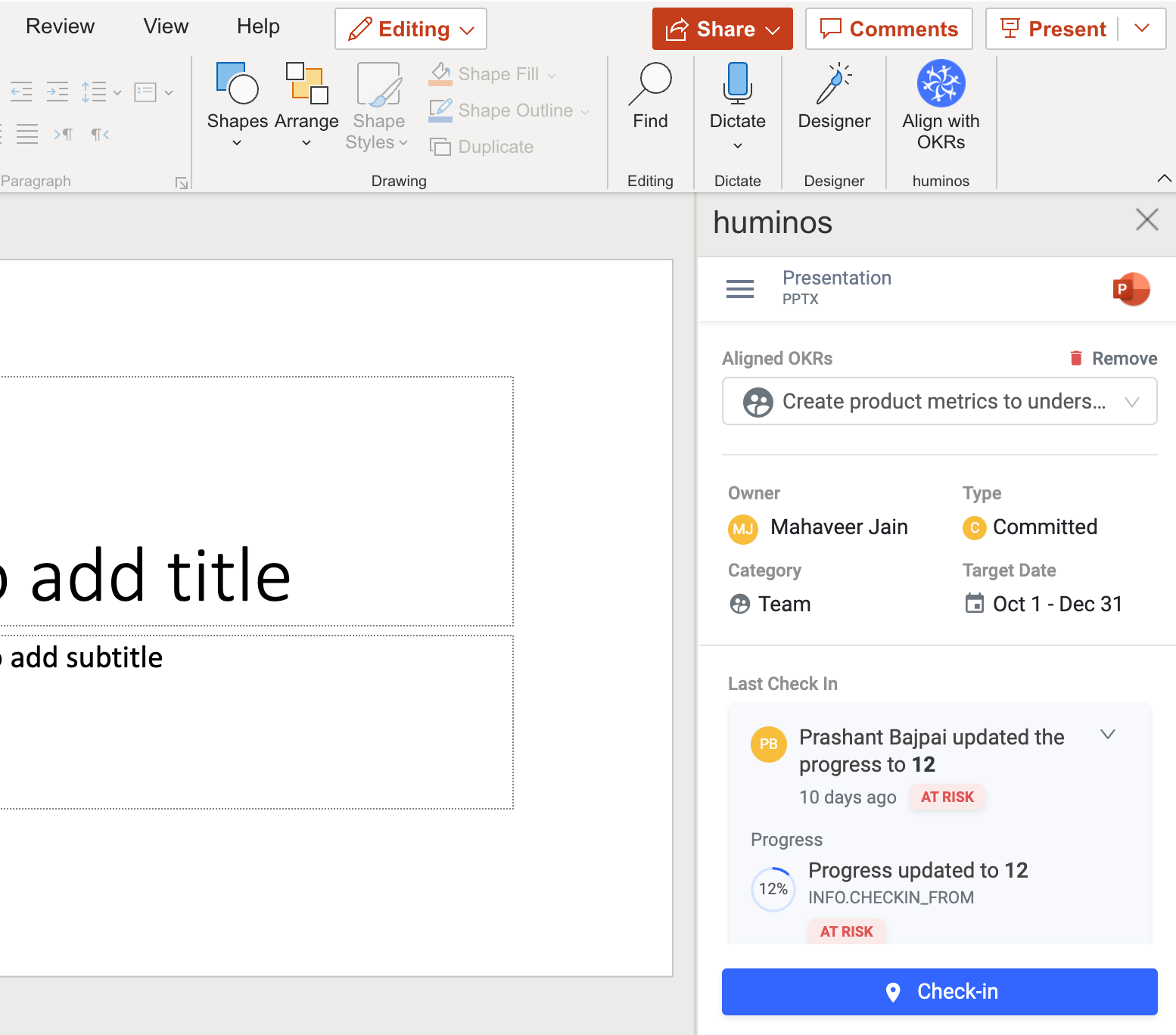Image resolution: width=1176 pixels, height=1035 pixels.
Task: Click the Committed type badge icon
Action: click(x=975, y=527)
